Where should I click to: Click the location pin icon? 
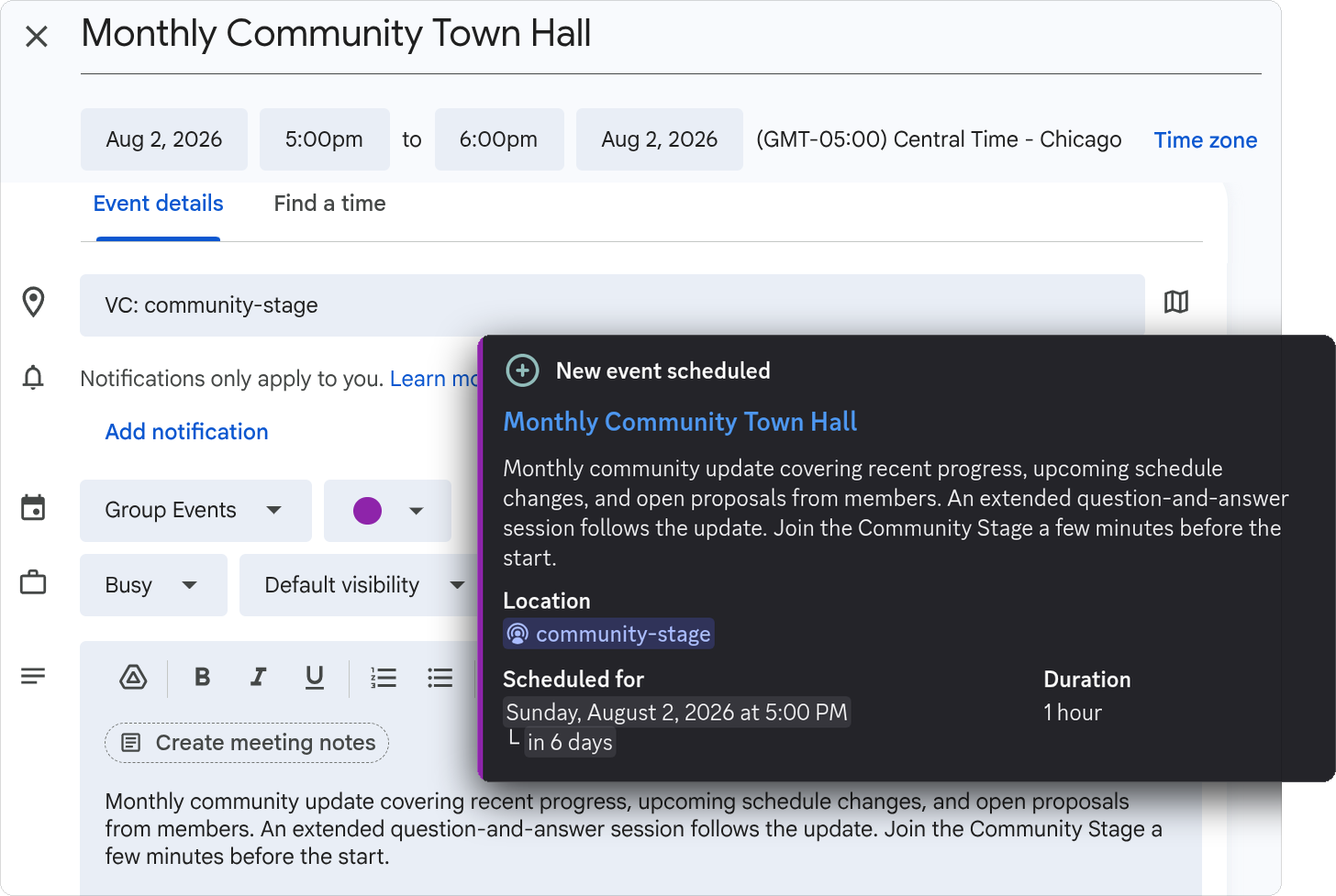34,302
